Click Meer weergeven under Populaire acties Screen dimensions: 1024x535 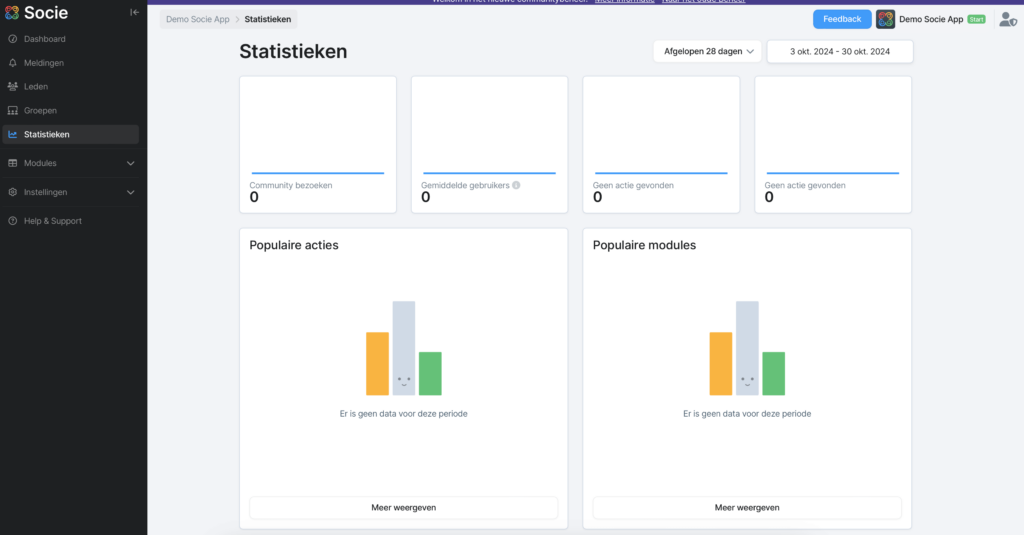(403, 508)
